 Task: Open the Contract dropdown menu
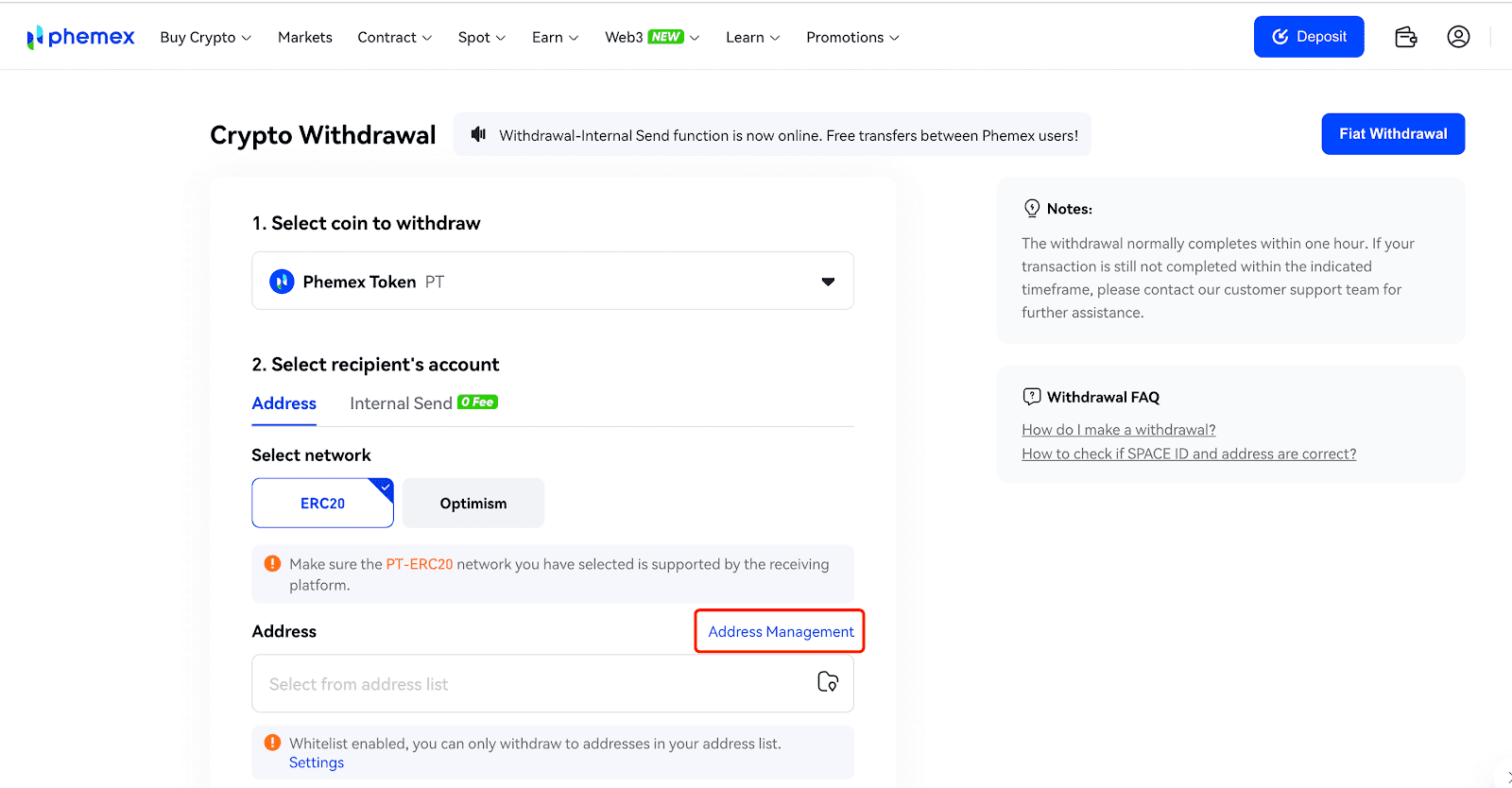pos(394,38)
